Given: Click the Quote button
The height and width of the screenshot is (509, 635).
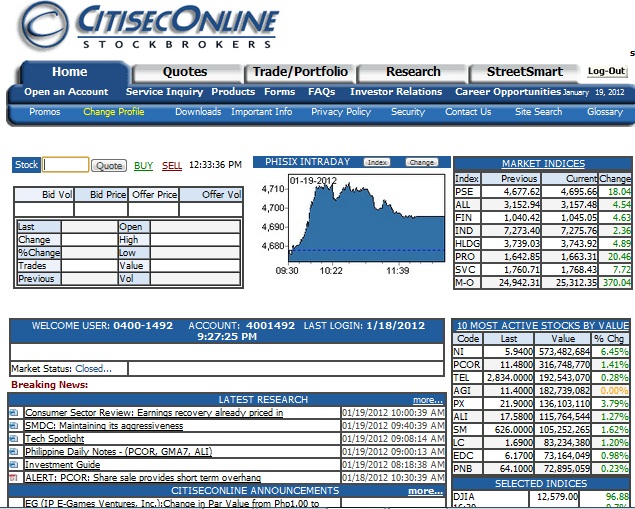Looking at the screenshot, I should [109, 166].
